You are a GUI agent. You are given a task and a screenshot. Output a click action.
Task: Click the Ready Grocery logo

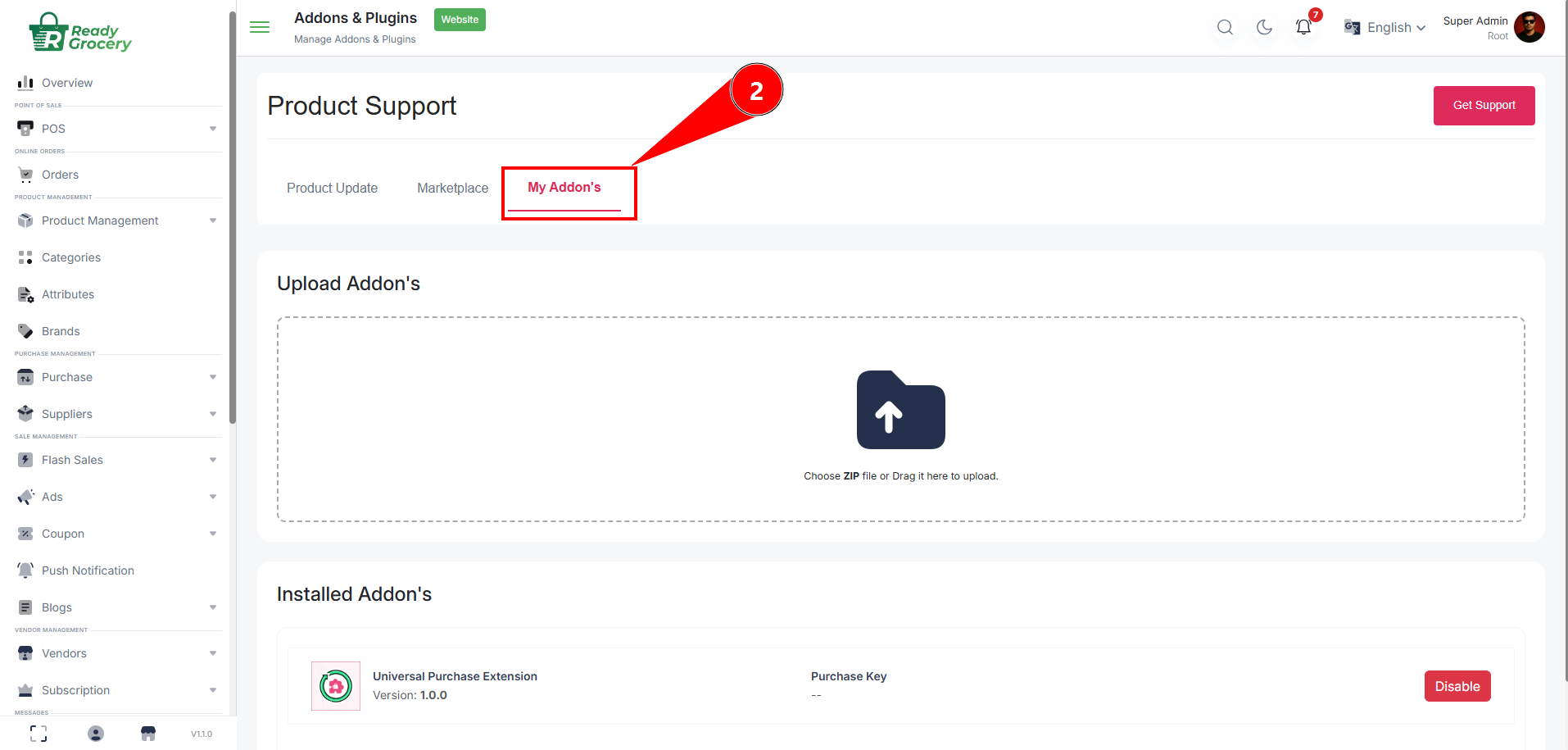click(x=80, y=33)
